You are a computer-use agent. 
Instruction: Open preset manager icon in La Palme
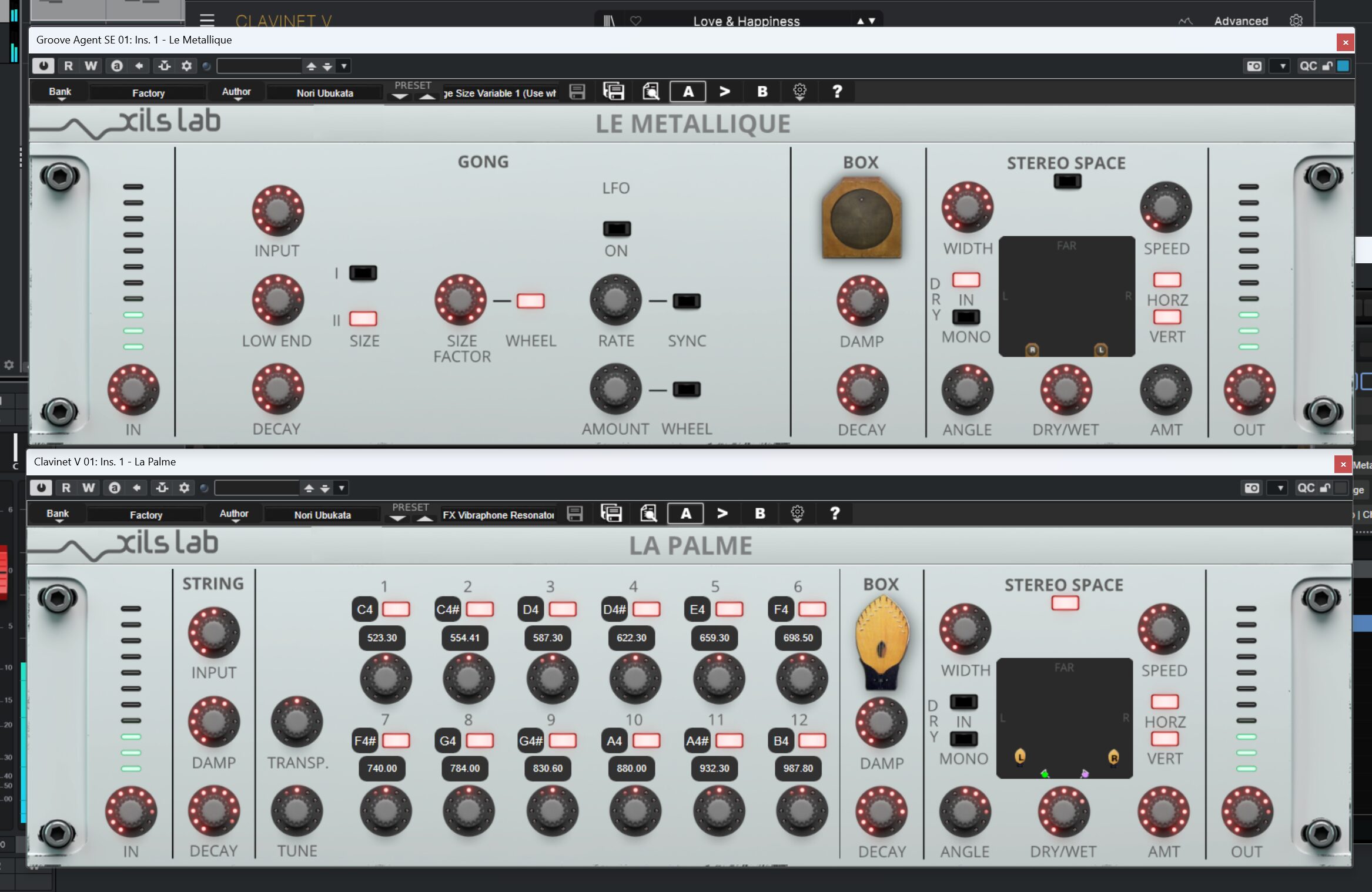click(x=611, y=514)
